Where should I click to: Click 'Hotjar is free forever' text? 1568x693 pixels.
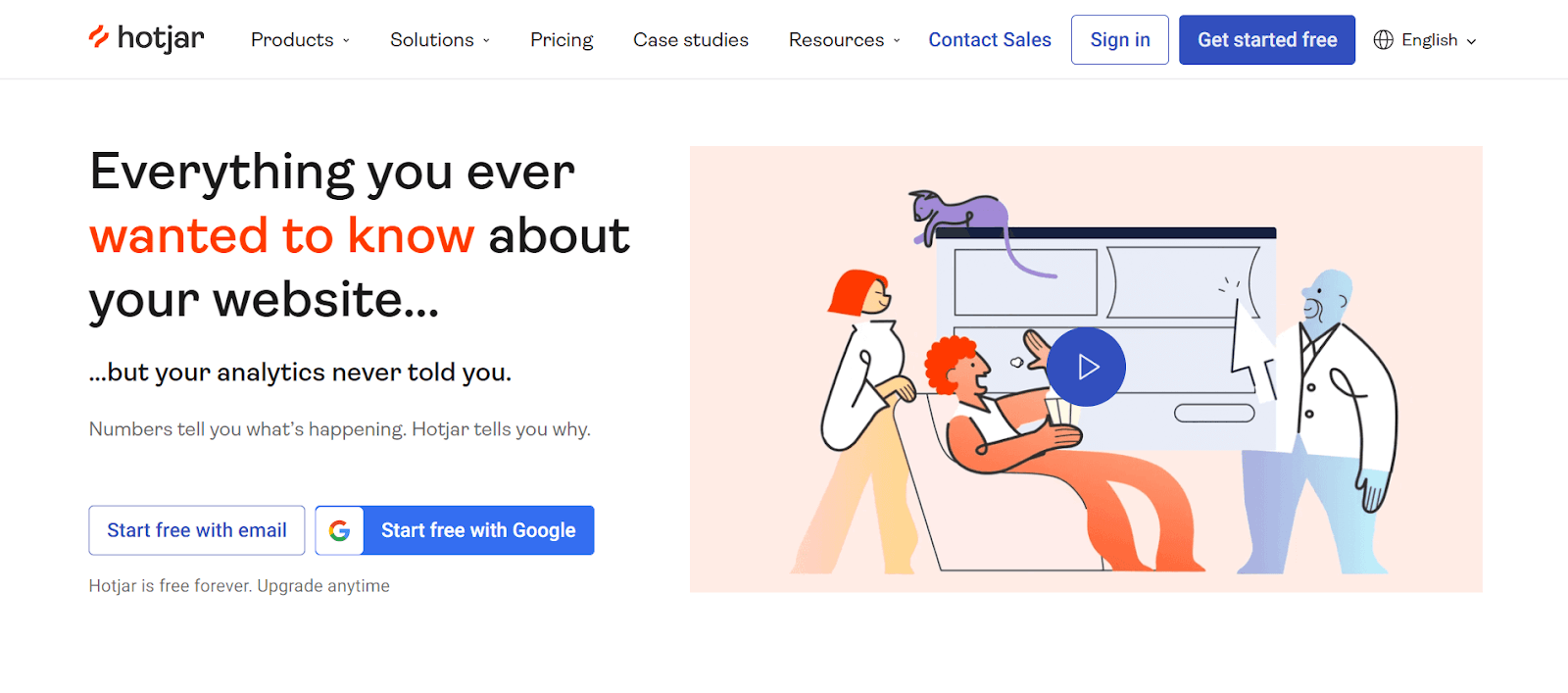[x=171, y=586]
